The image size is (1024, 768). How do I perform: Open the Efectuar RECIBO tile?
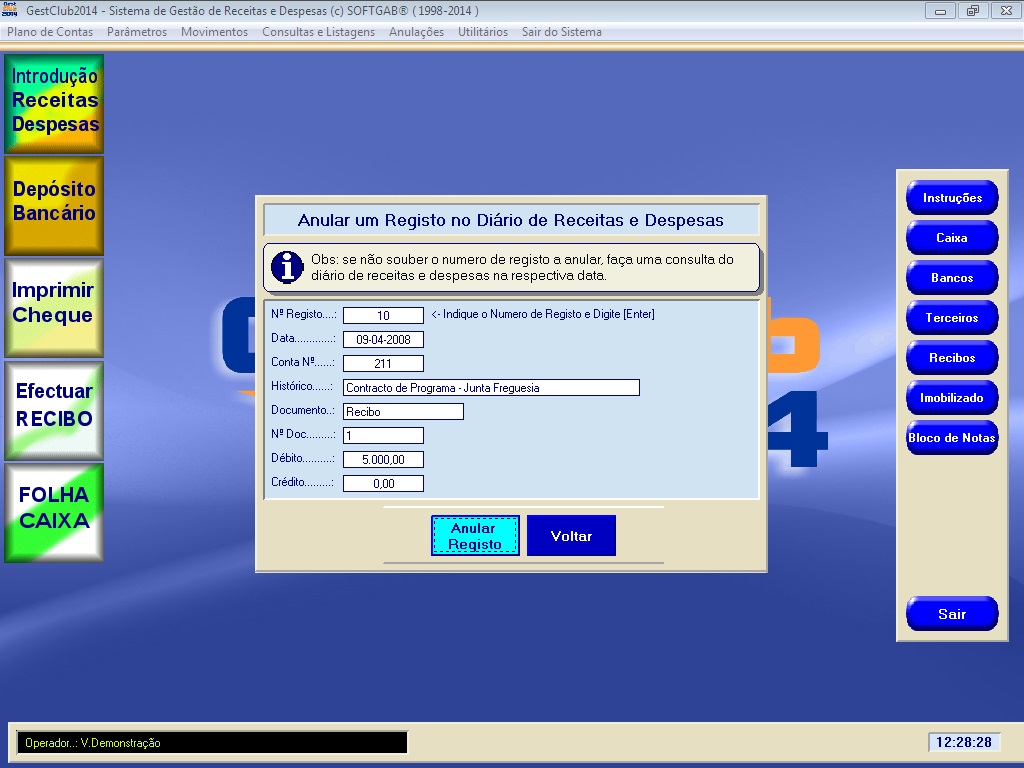tap(54, 409)
